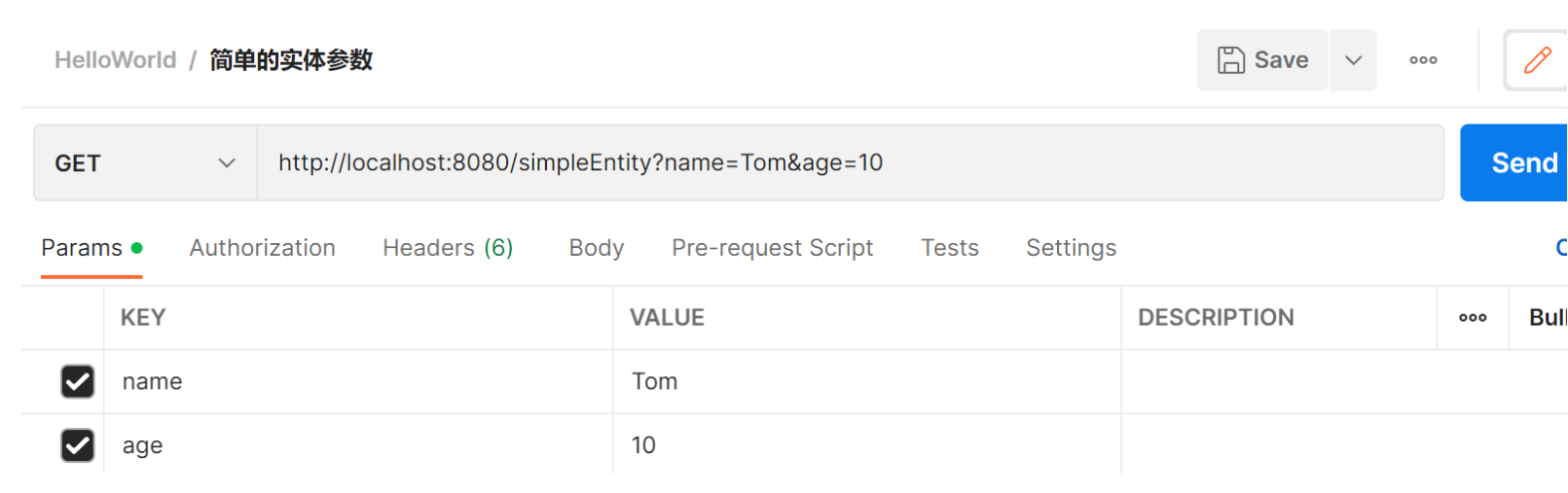Image resolution: width=1568 pixels, height=493 pixels.
Task: Open the GET method dropdown
Action: coord(145,163)
